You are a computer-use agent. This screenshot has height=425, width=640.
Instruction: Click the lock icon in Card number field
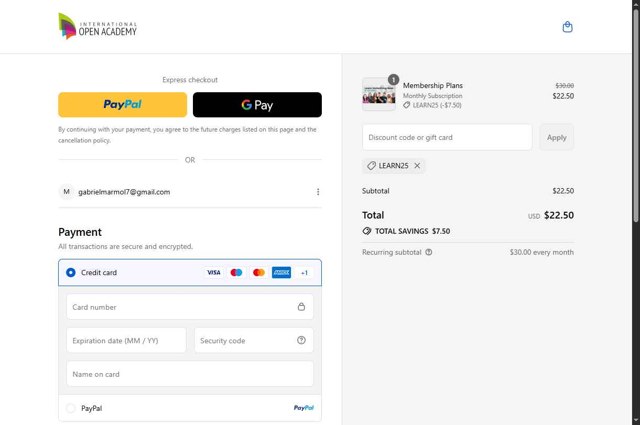click(x=301, y=307)
